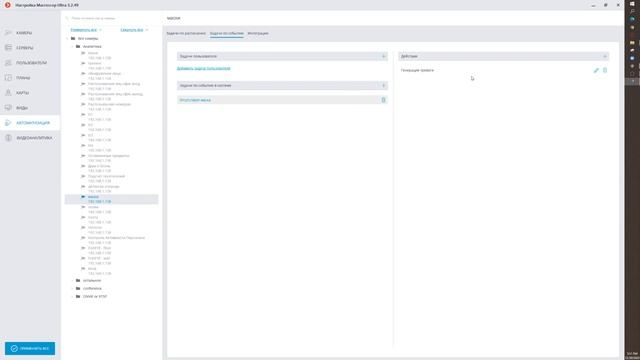Click the Действия section header label

point(409,56)
